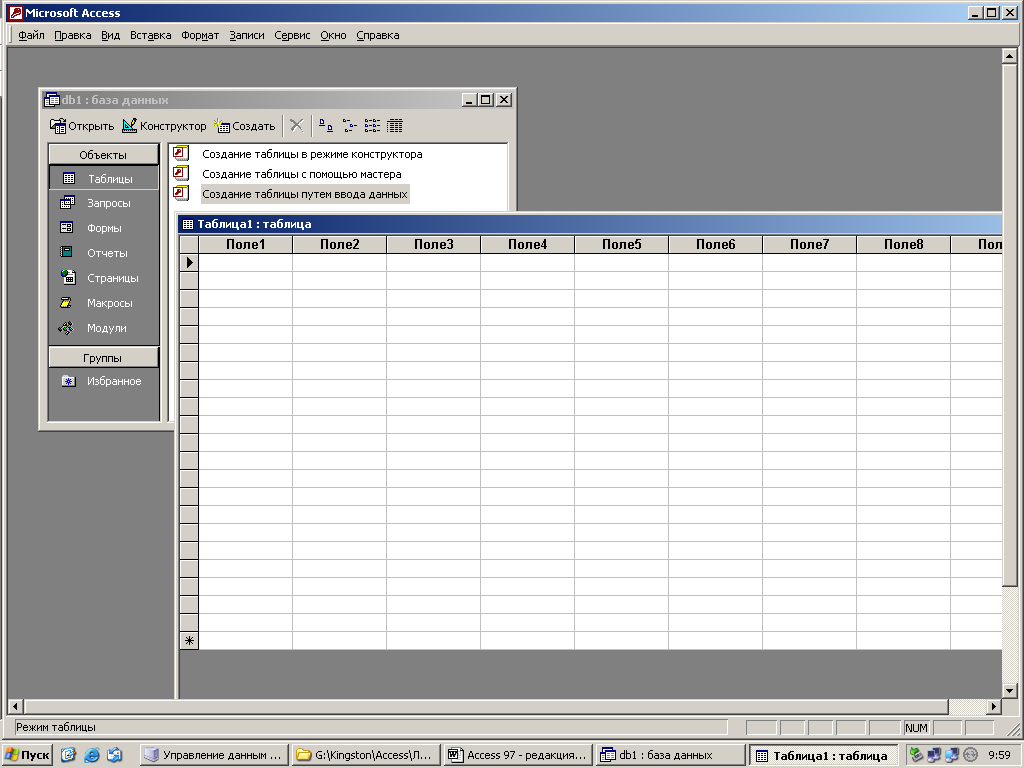
Task: Open the Формат menu
Action: (x=200, y=35)
